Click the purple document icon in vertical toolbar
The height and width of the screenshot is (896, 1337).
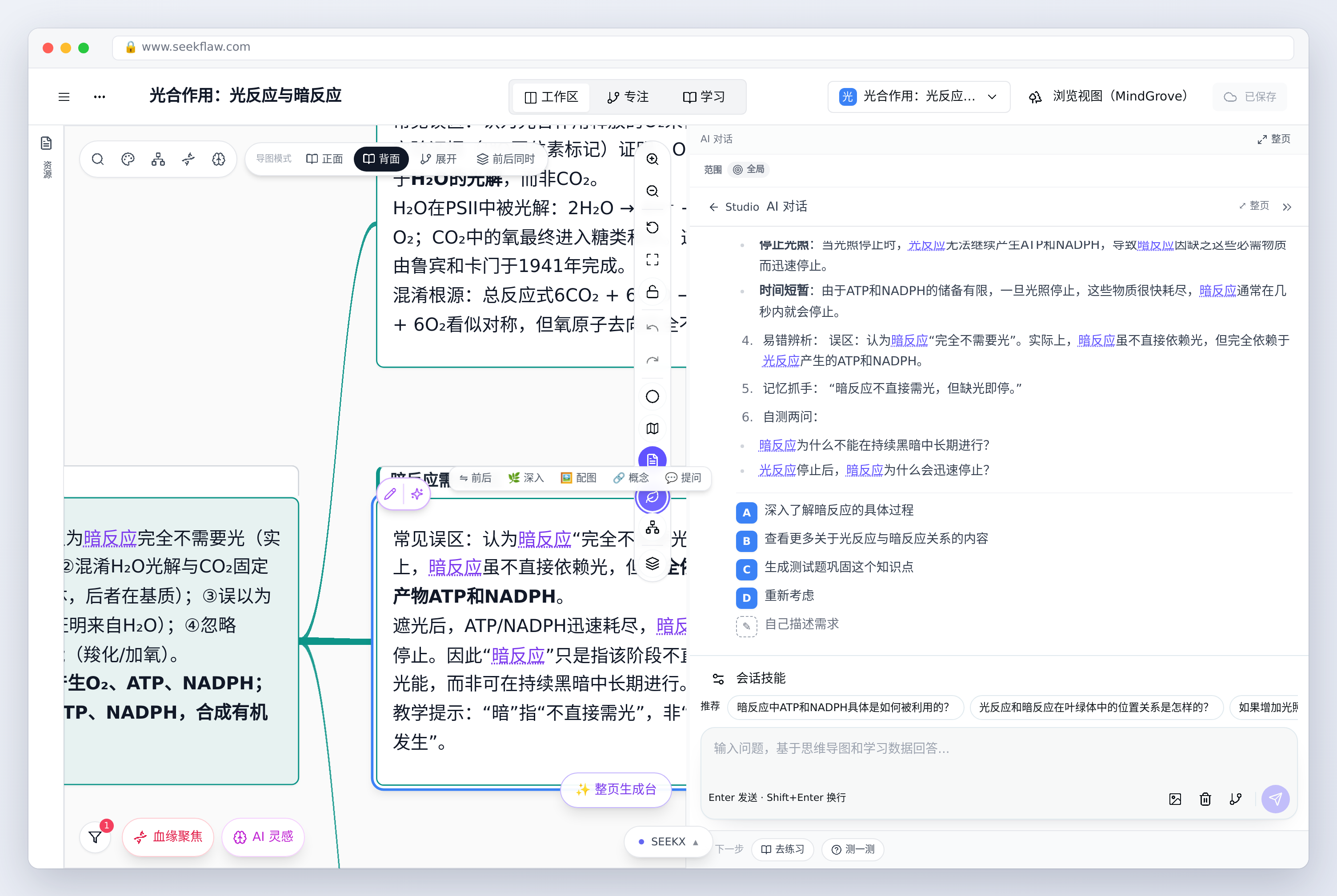point(652,459)
